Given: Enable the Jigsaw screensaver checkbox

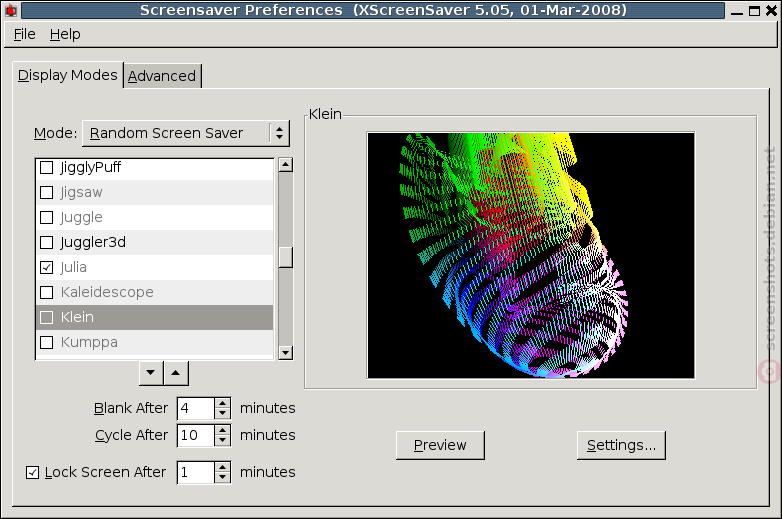Looking at the screenshot, I should [x=46, y=192].
